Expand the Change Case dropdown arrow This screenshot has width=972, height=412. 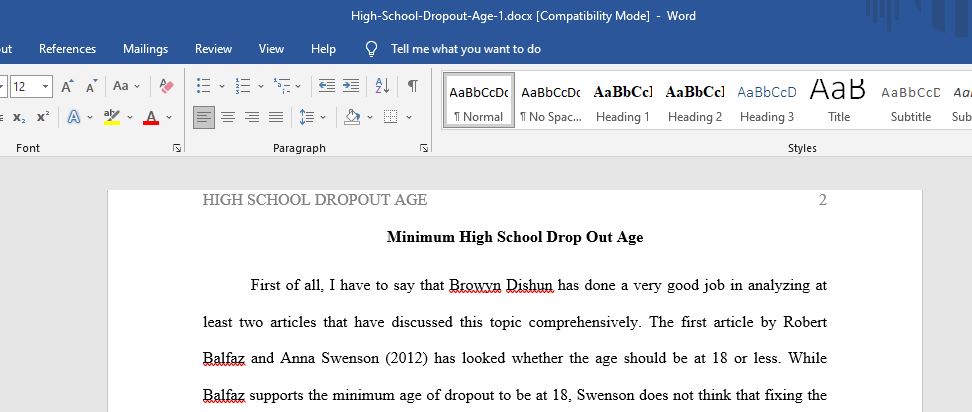[137, 86]
